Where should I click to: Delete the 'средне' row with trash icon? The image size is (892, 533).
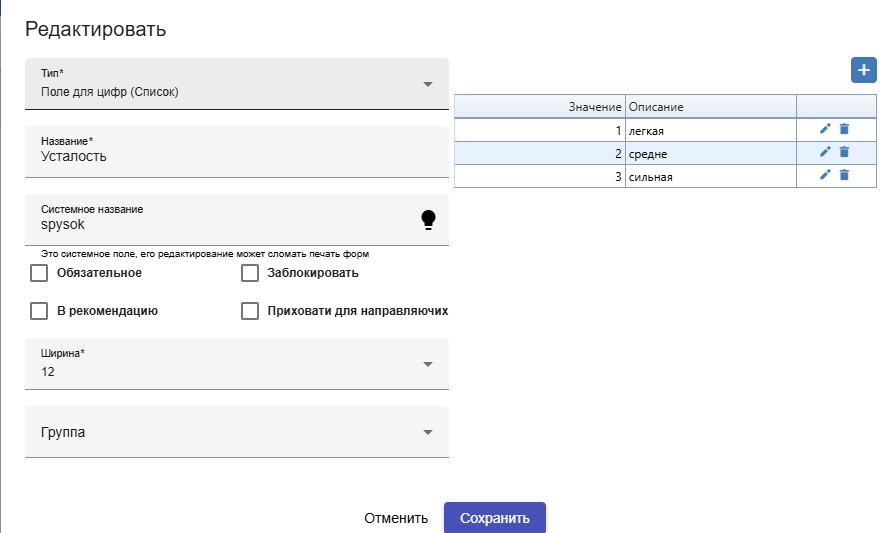[844, 152]
